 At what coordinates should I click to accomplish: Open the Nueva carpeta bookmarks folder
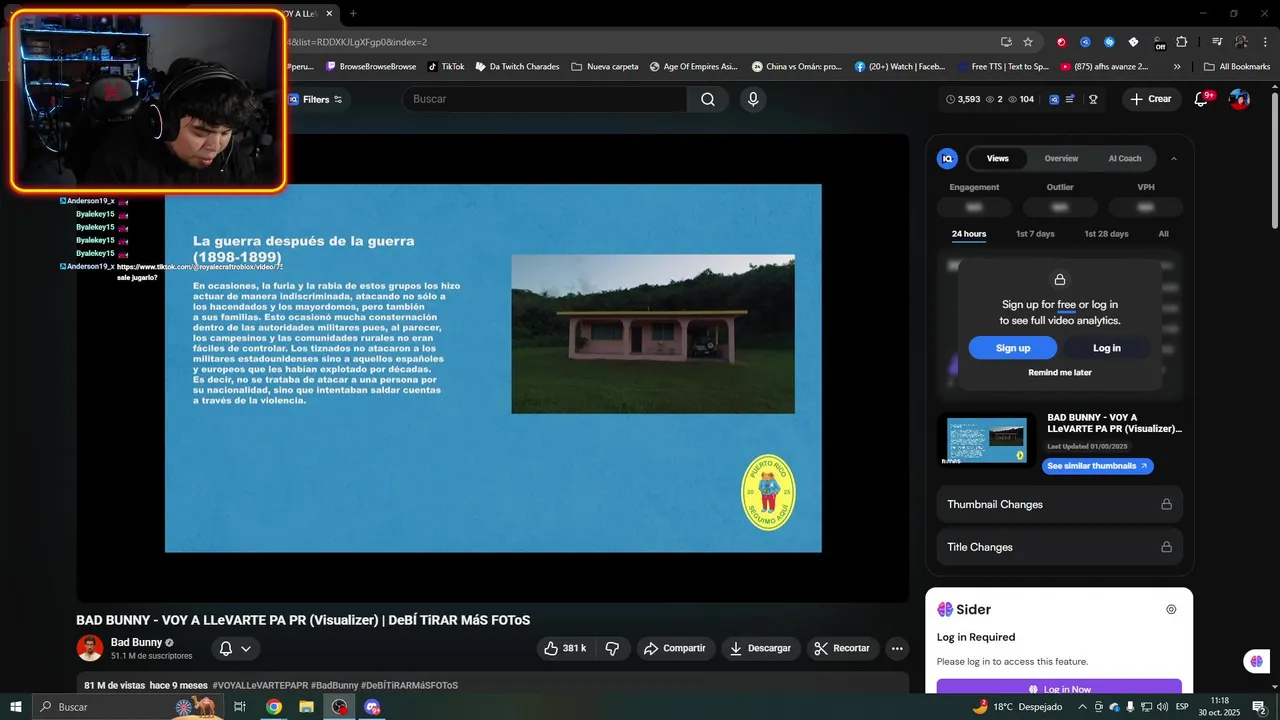click(605, 67)
